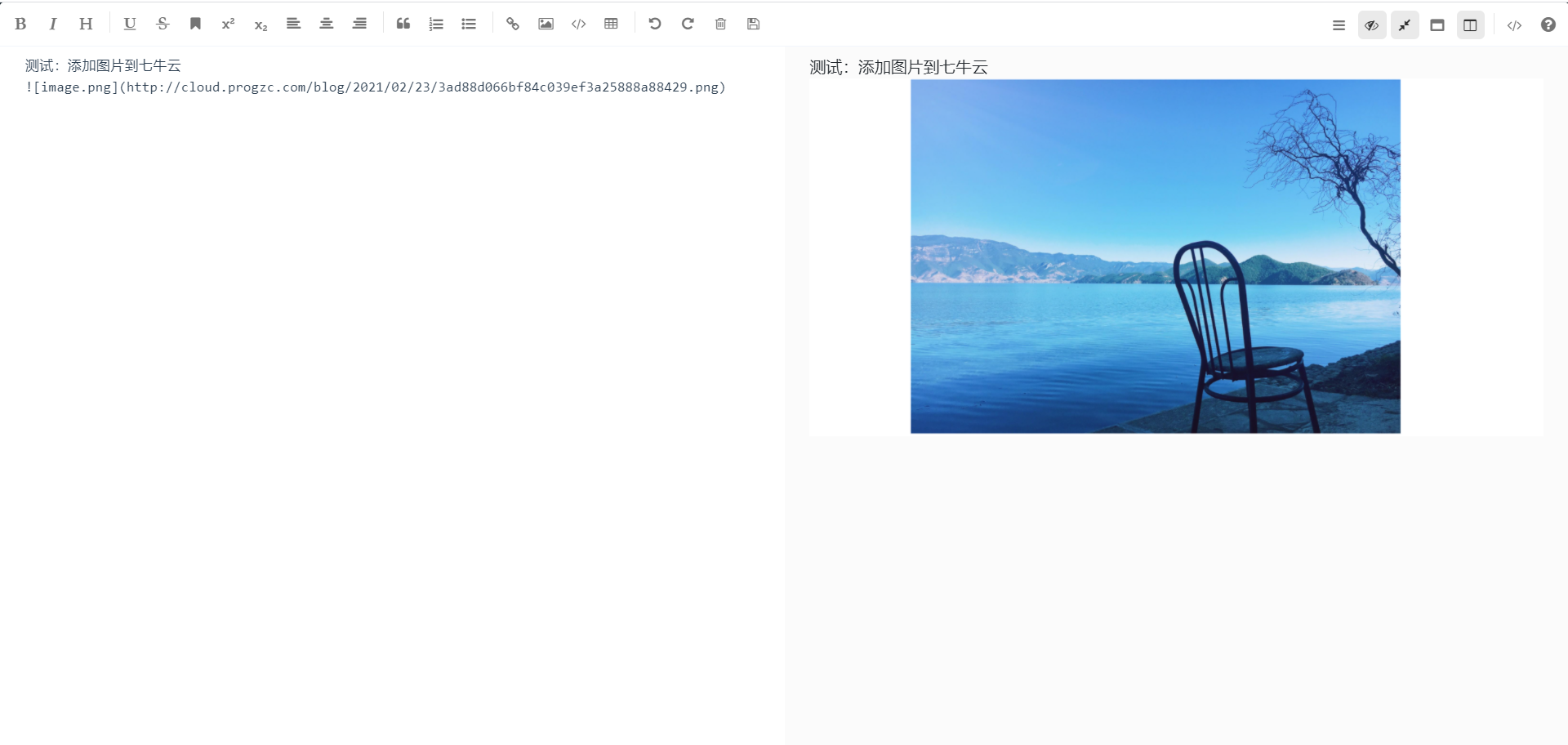The height and width of the screenshot is (745, 1568).
Task: Apply subscript formatting
Action: [261, 24]
